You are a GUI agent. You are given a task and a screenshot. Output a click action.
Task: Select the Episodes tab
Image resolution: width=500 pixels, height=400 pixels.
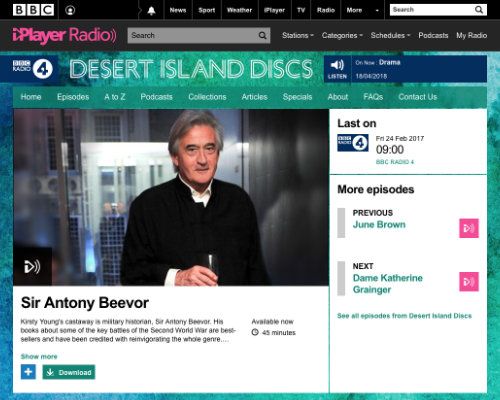[x=73, y=97]
